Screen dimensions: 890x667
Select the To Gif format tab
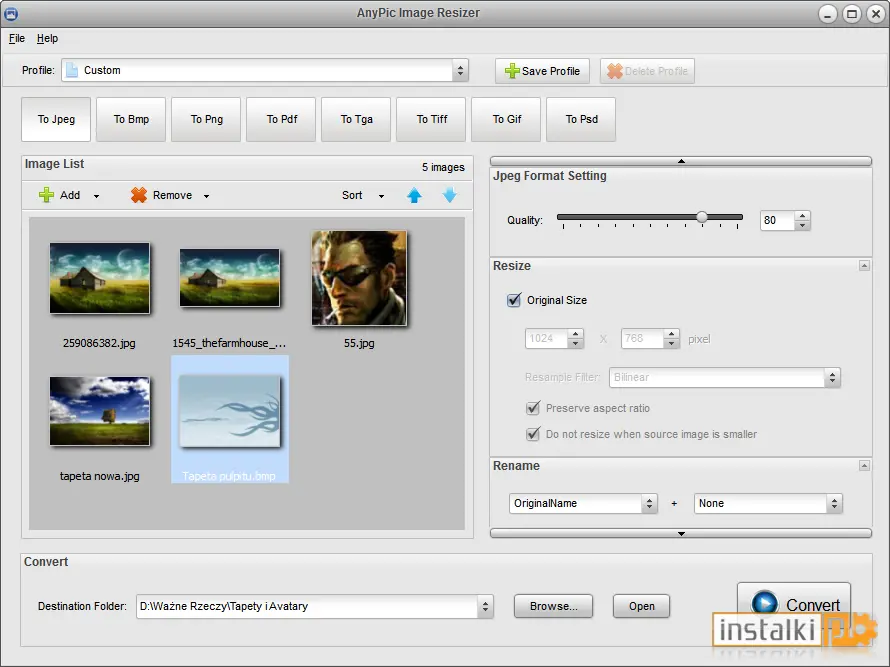pos(506,119)
